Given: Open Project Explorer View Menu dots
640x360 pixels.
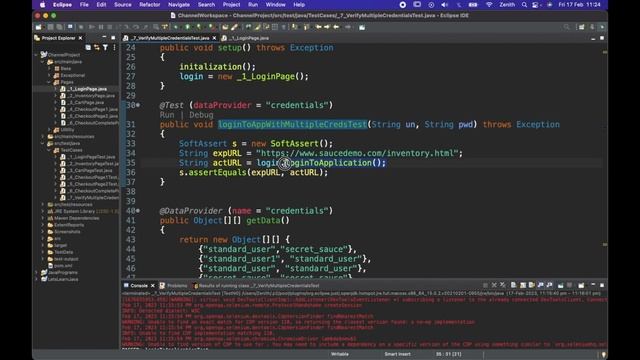Looking at the screenshot, I should (x=114, y=47).
